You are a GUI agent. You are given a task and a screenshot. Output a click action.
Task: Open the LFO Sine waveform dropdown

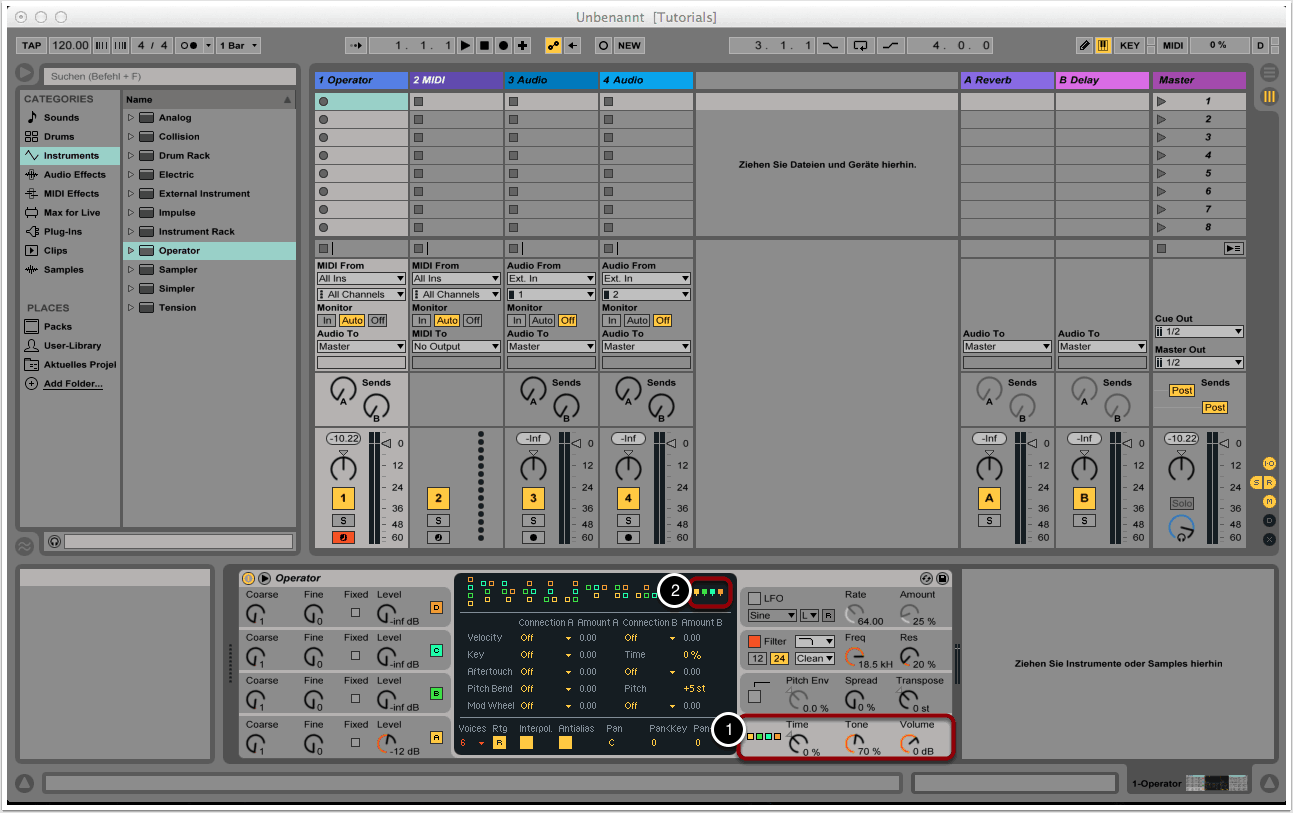tap(772, 615)
